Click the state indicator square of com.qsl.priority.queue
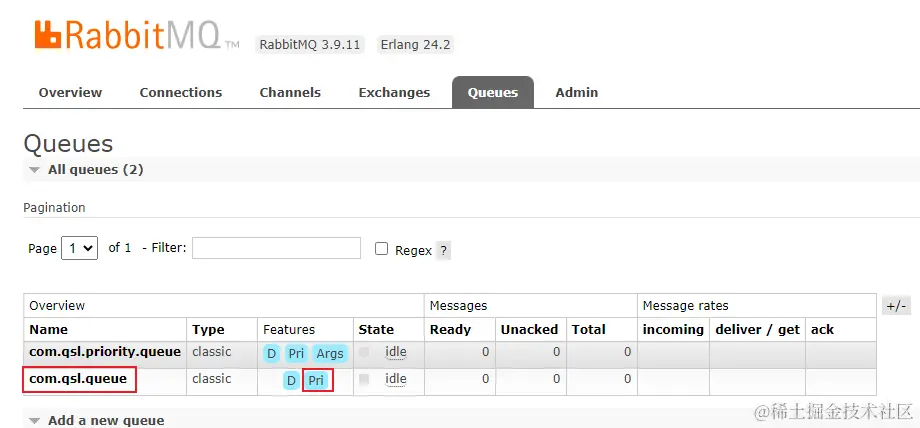Viewport: 920px width, 428px height. [364, 352]
